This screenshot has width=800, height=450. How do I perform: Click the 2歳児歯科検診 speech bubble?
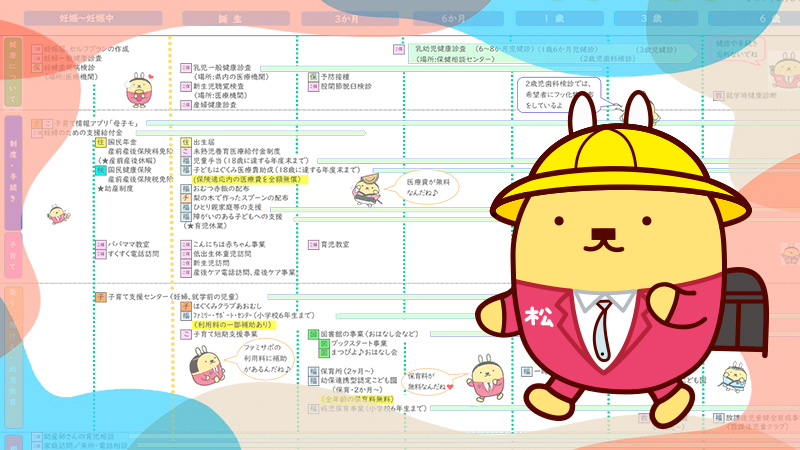[559, 94]
